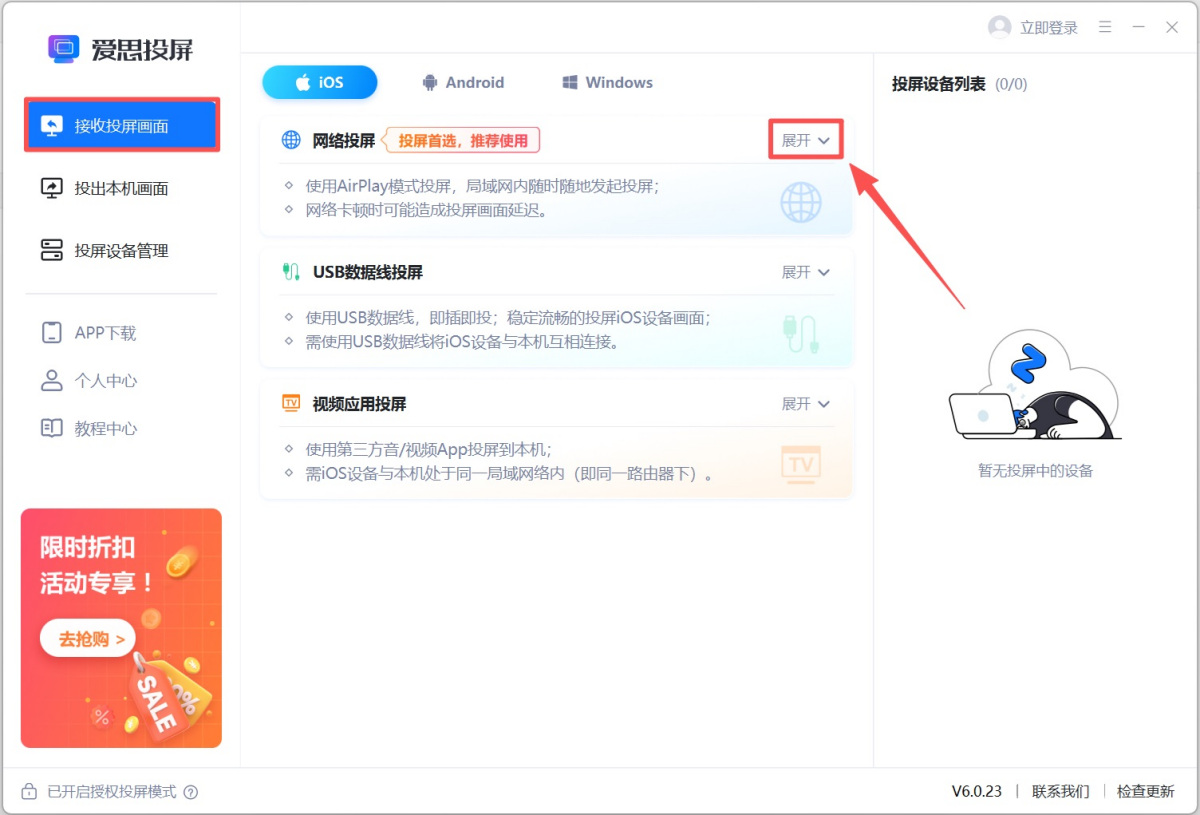The image size is (1200, 815).
Task: Click the globe icon for network casting
Action: click(291, 141)
